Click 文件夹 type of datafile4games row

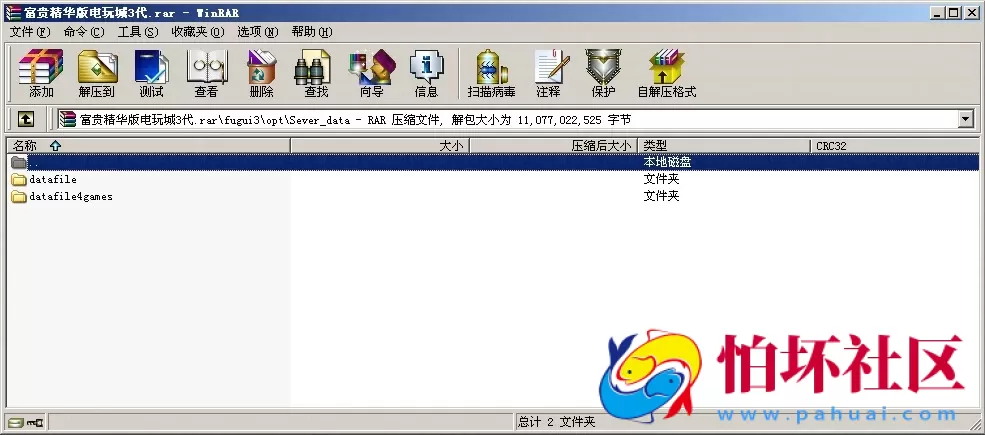pos(661,196)
